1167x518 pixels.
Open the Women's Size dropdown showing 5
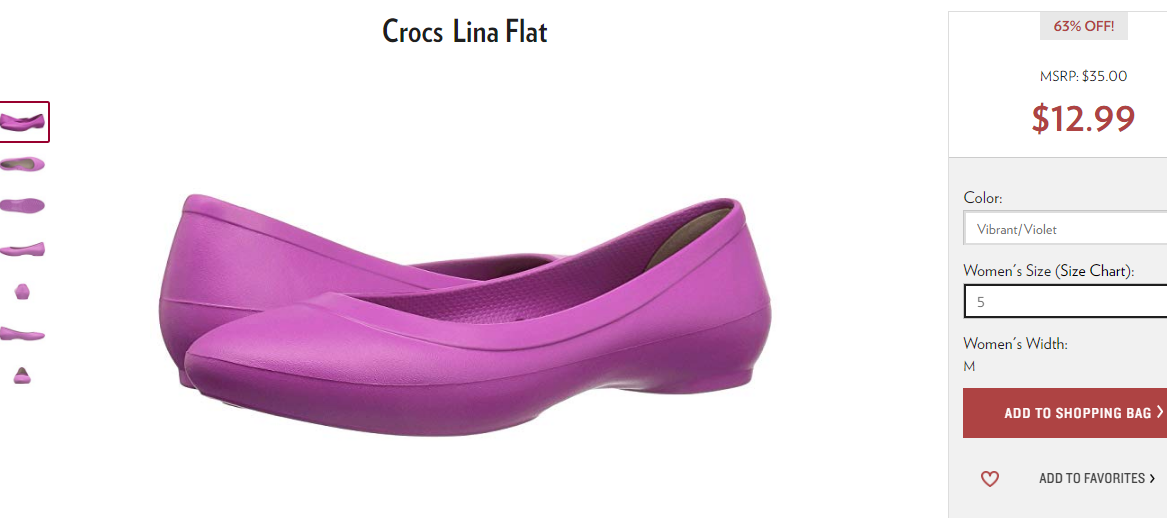point(1065,302)
